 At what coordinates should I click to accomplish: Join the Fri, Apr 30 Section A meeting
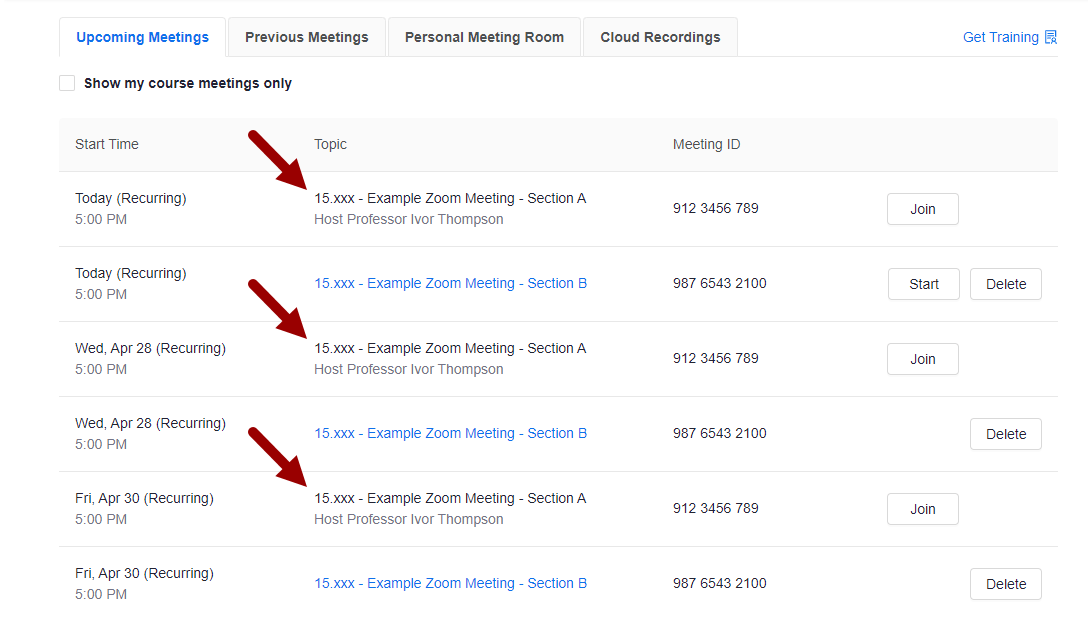point(922,508)
